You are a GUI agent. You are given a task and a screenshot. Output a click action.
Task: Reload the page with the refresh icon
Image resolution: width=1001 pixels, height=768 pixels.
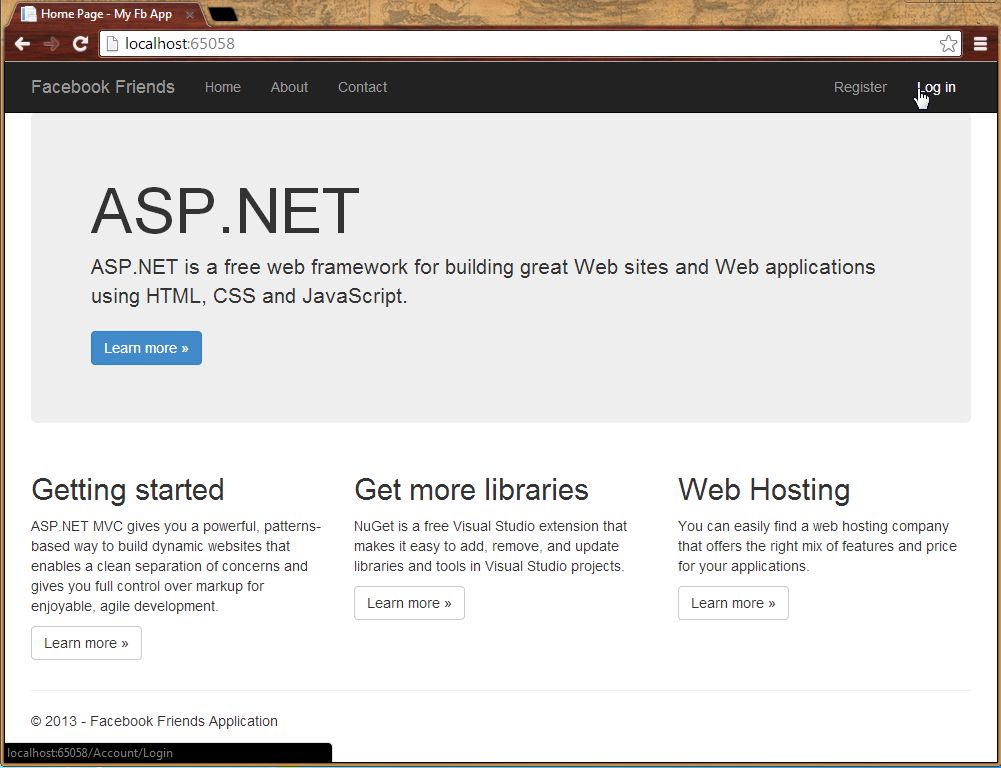point(81,43)
